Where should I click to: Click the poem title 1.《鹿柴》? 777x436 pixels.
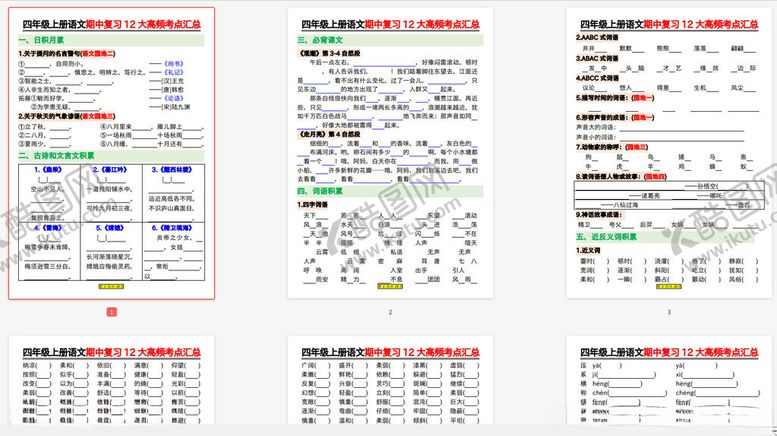coord(48,169)
